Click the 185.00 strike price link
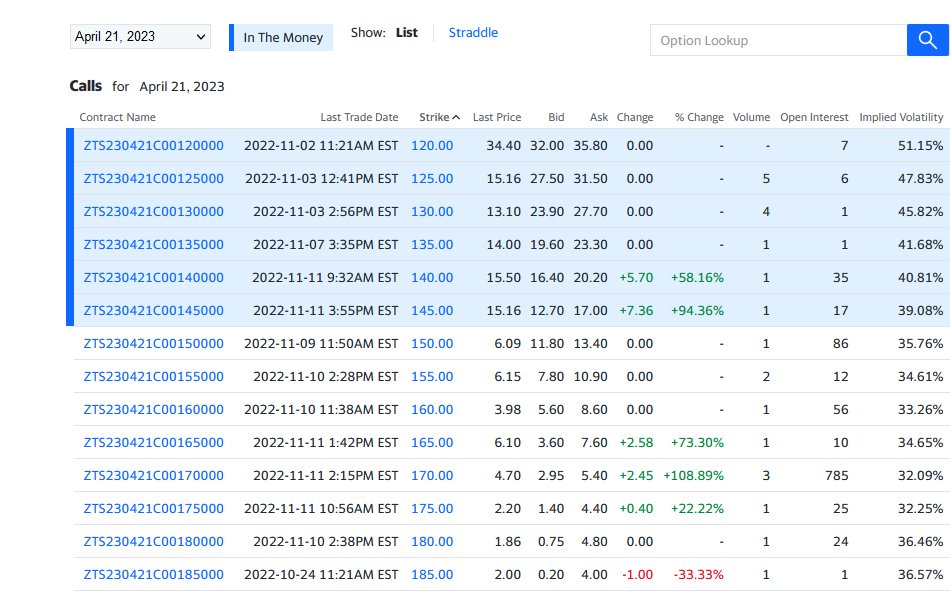Image resolution: width=950 pixels, height=597 pixels. click(x=432, y=574)
